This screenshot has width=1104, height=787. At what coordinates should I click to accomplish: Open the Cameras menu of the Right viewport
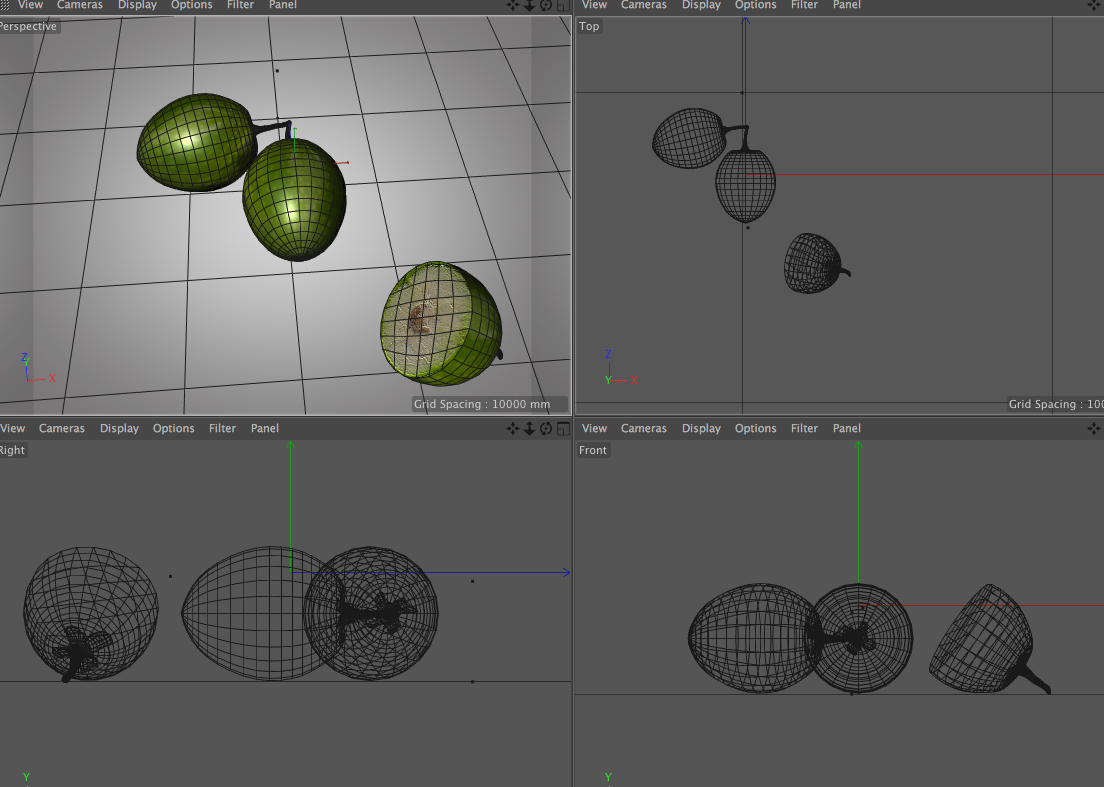coord(62,428)
